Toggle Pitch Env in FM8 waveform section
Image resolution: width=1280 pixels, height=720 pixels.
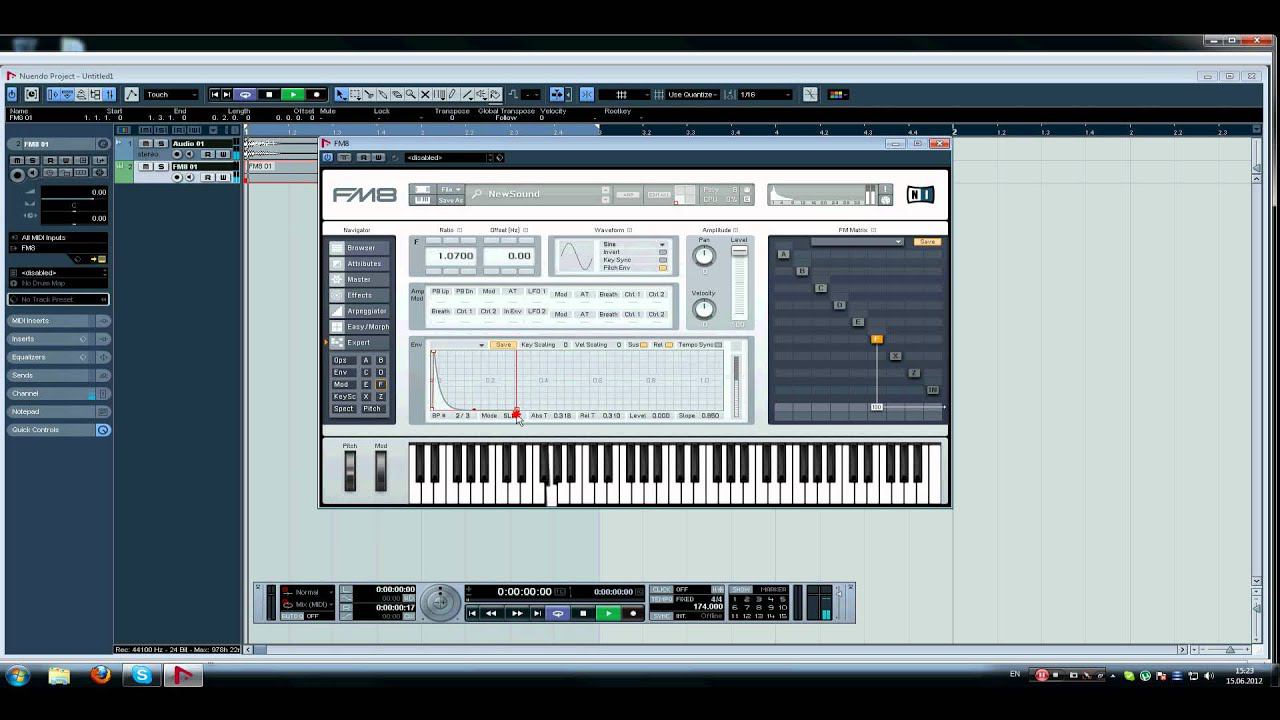point(662,268)
